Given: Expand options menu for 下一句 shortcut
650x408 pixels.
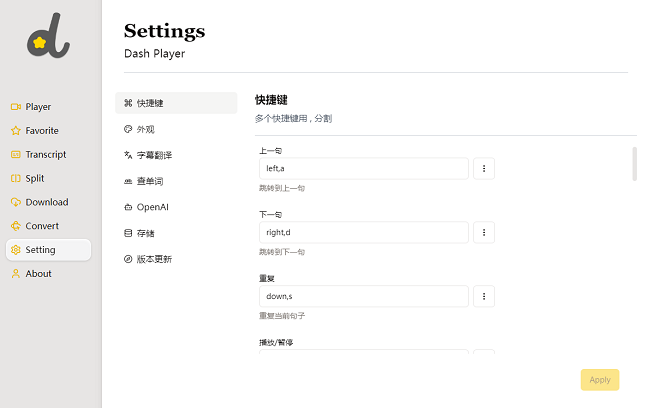Looking at the screenshot, I should coord(483,232).
